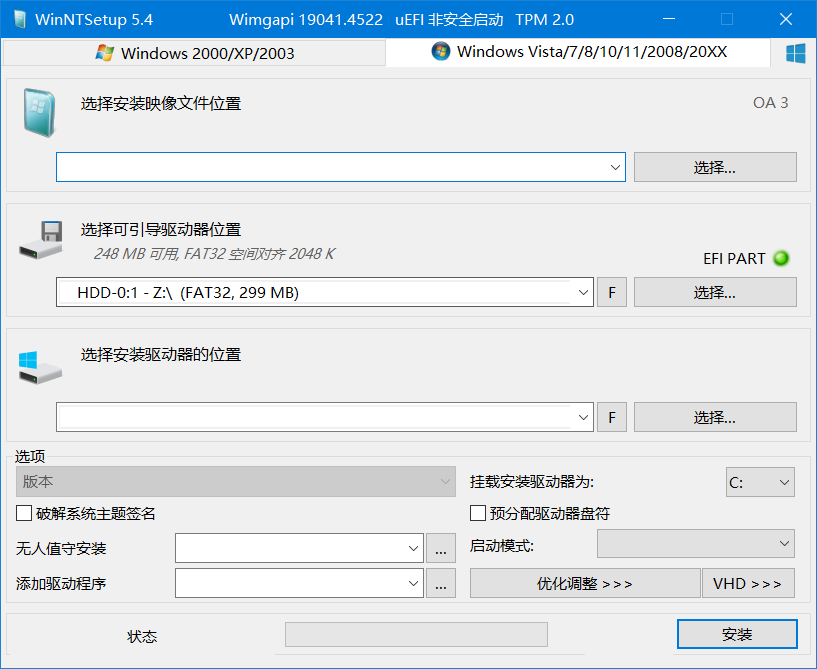This screenshot has width=817, height=669.
Task: Click F button beside boot drive dropdown
Action: [x=612, y=292]
